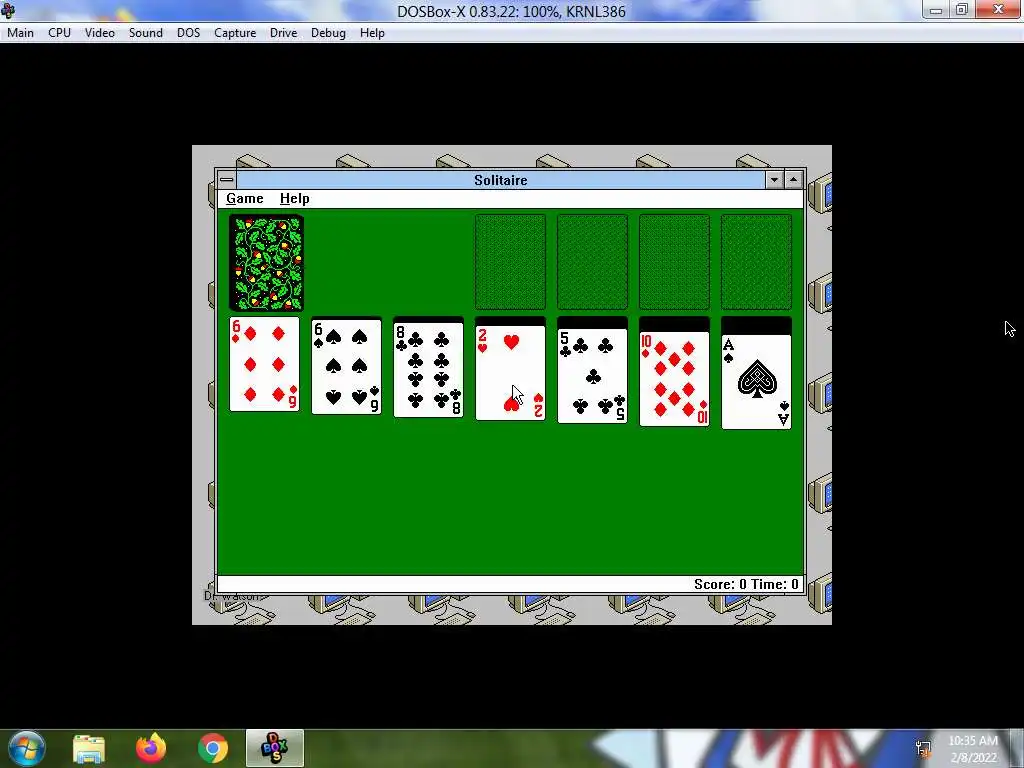Click the face-down stock deck
Screen dimensions: 1024x768
[266, 263]
